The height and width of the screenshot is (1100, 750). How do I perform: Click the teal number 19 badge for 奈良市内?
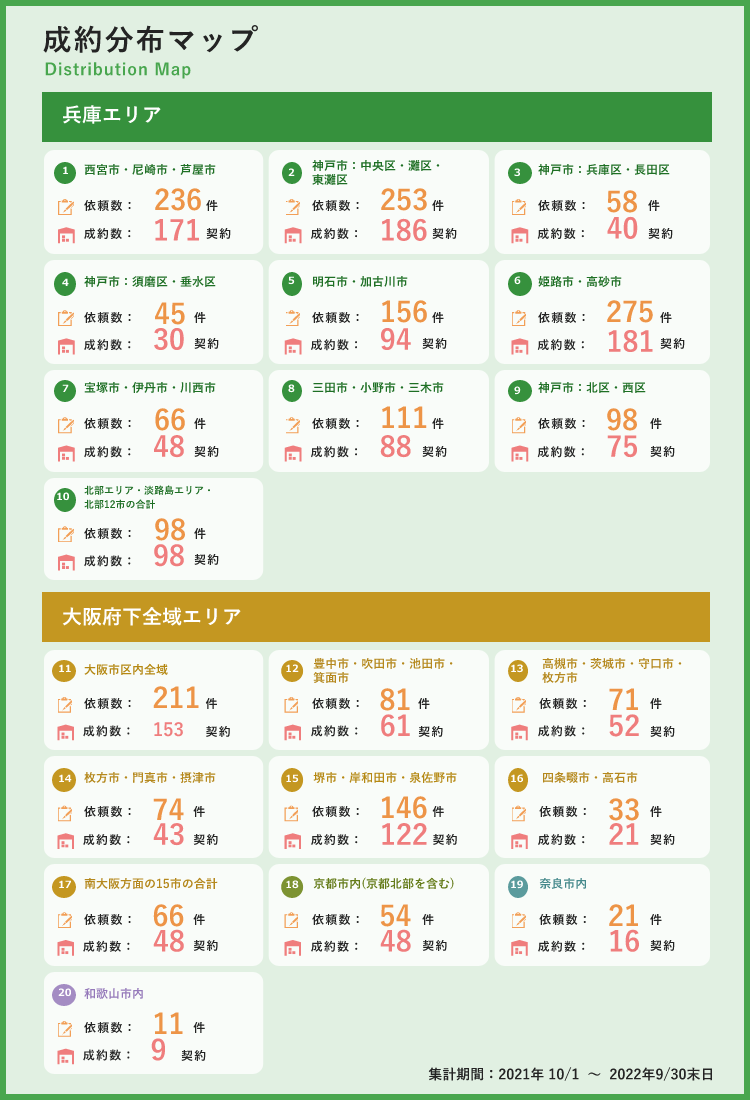518,885
